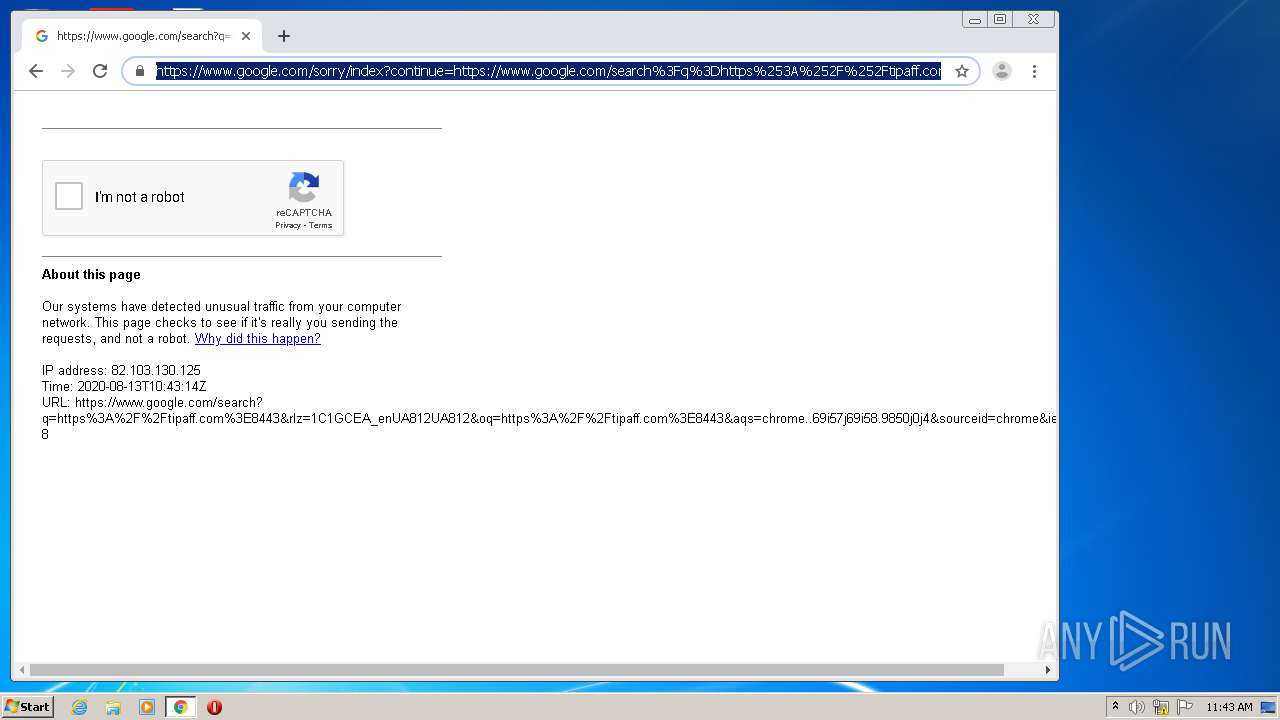
Task: Close the Chrome window
Action: click(1033, 19)
